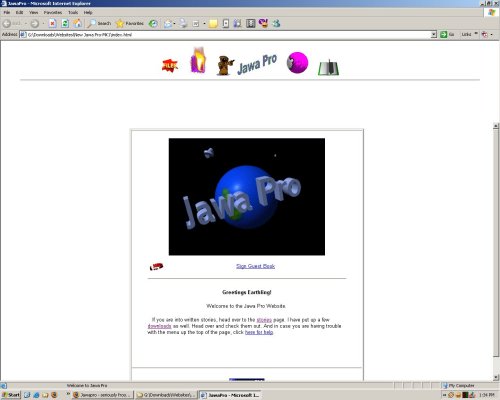Image resolution: width=500 pixels, height=400 pixels.
Task: Go to the browser Home page icon
Action: [x=77, y=23]
